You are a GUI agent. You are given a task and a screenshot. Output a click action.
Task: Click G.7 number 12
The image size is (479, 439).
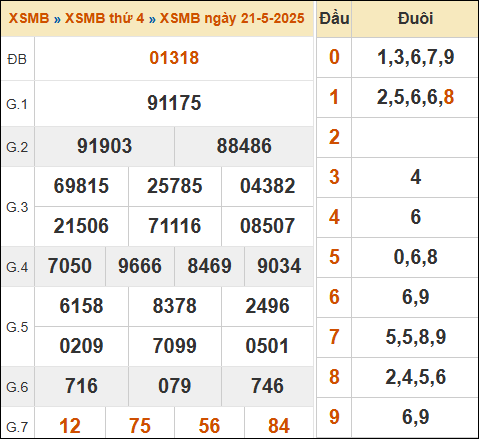pyautogui.click(x=70, y=426)
